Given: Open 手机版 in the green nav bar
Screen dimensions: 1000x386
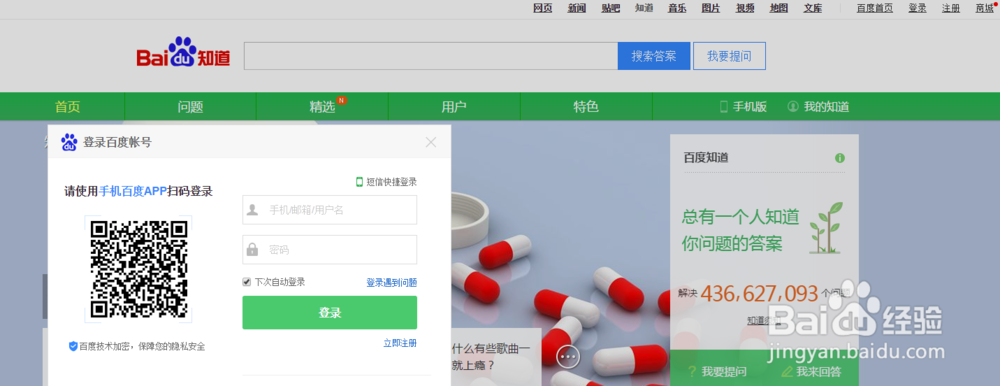Looking at the screenshot, I should 749,107.
